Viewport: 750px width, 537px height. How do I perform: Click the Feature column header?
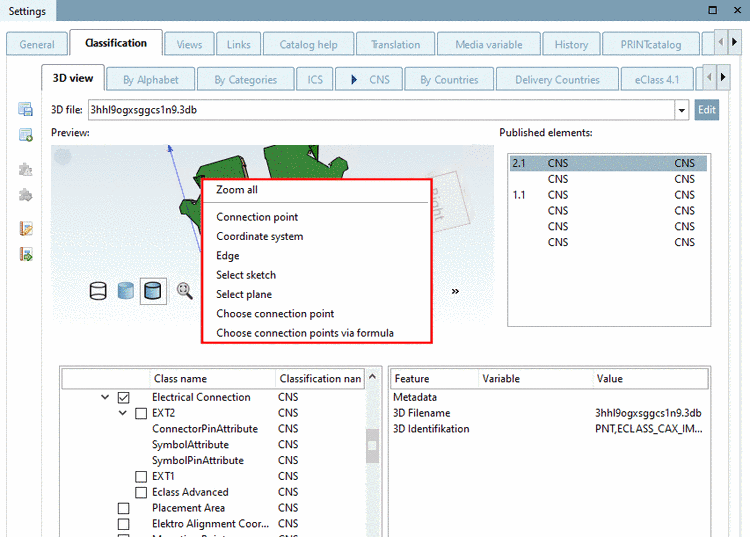pos(434,379)
